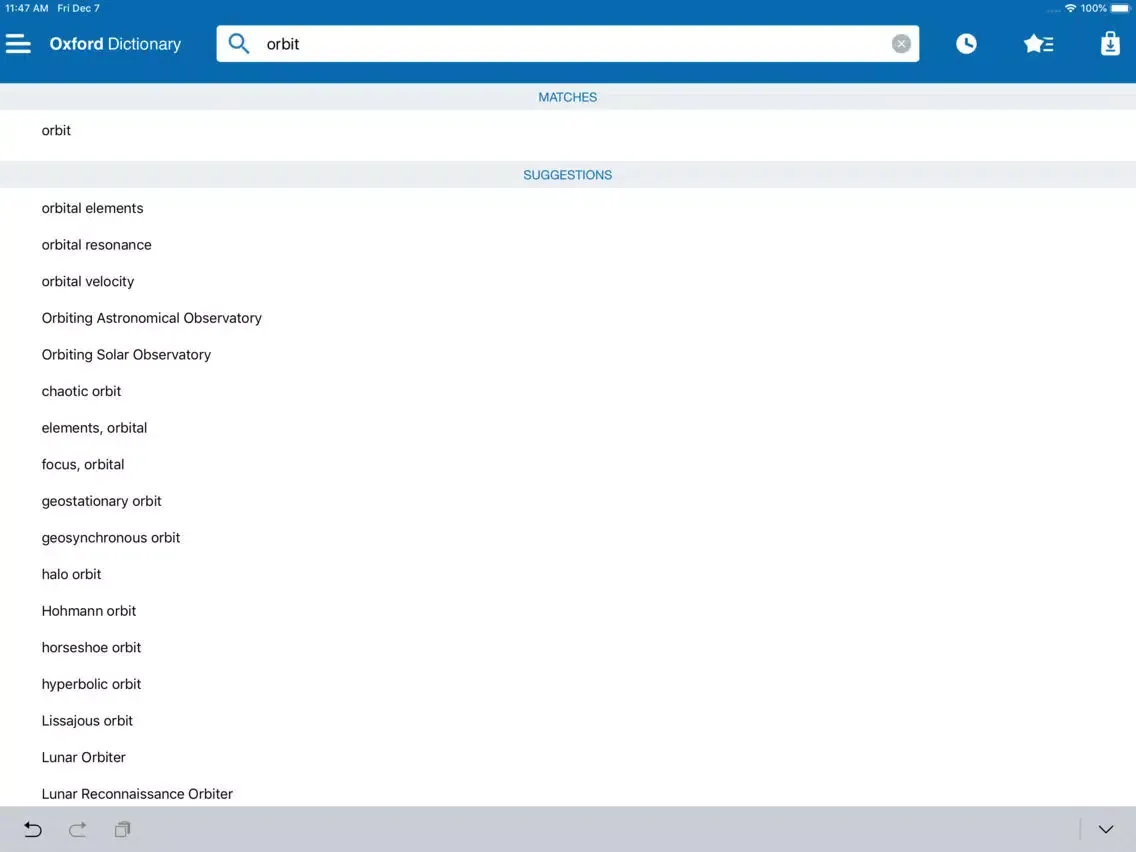
Task: Open Lunar Reconnaissance Orbiter entry
Action: click(137, 793)
